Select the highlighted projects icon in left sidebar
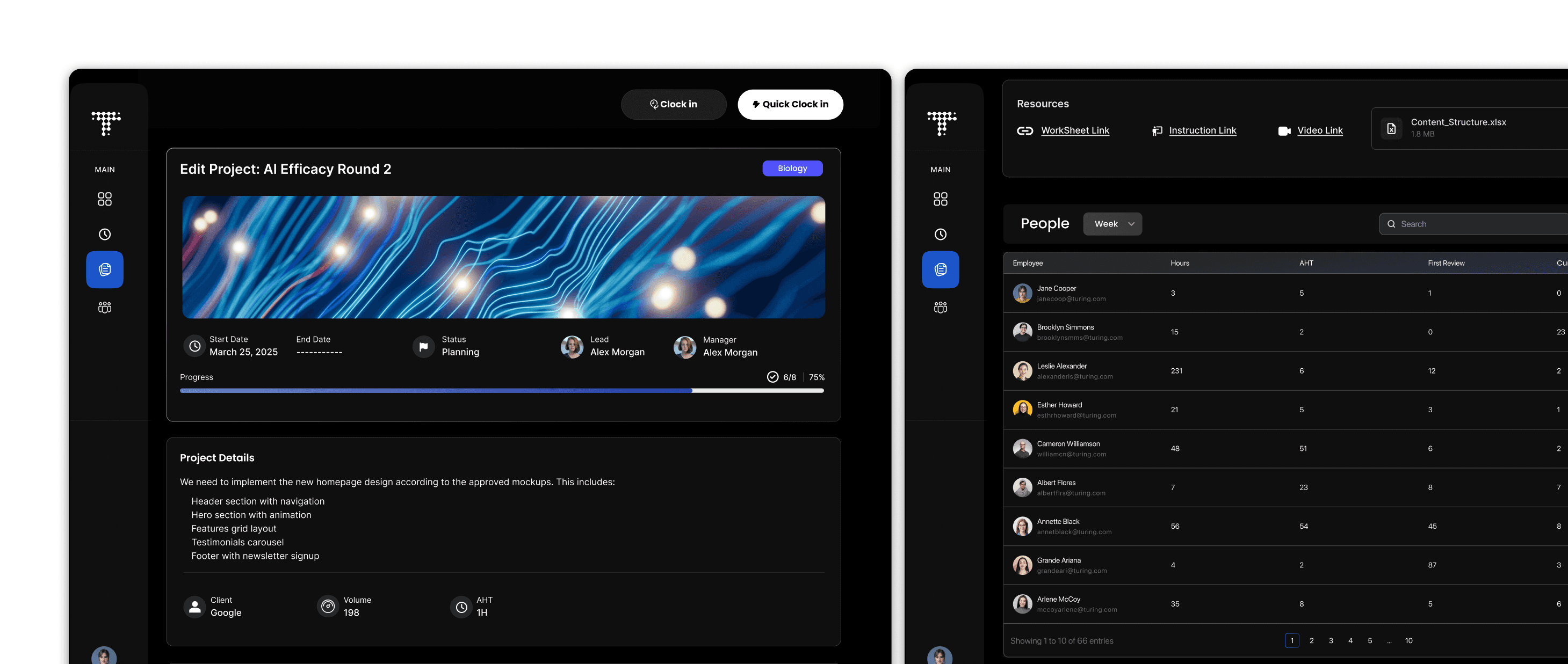The width and height of the screenshot is (1568, 664). 105,269
